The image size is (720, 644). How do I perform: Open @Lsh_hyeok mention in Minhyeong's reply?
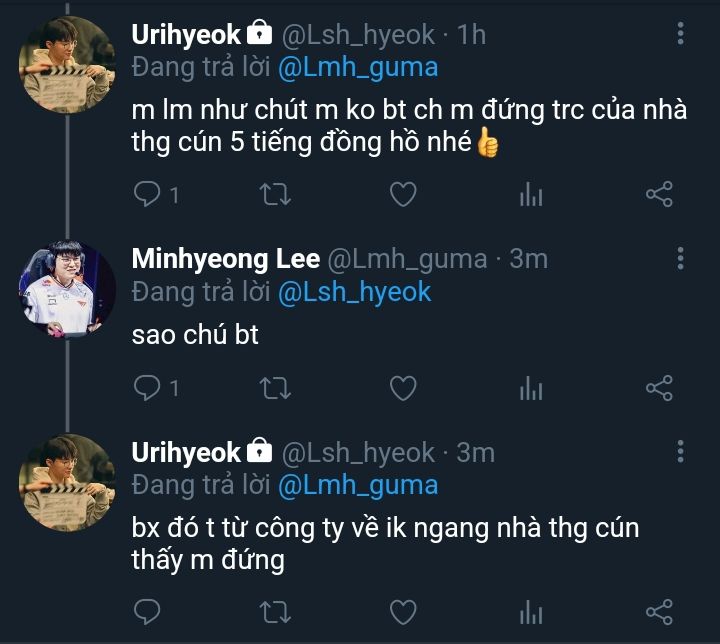click(354, 291)
